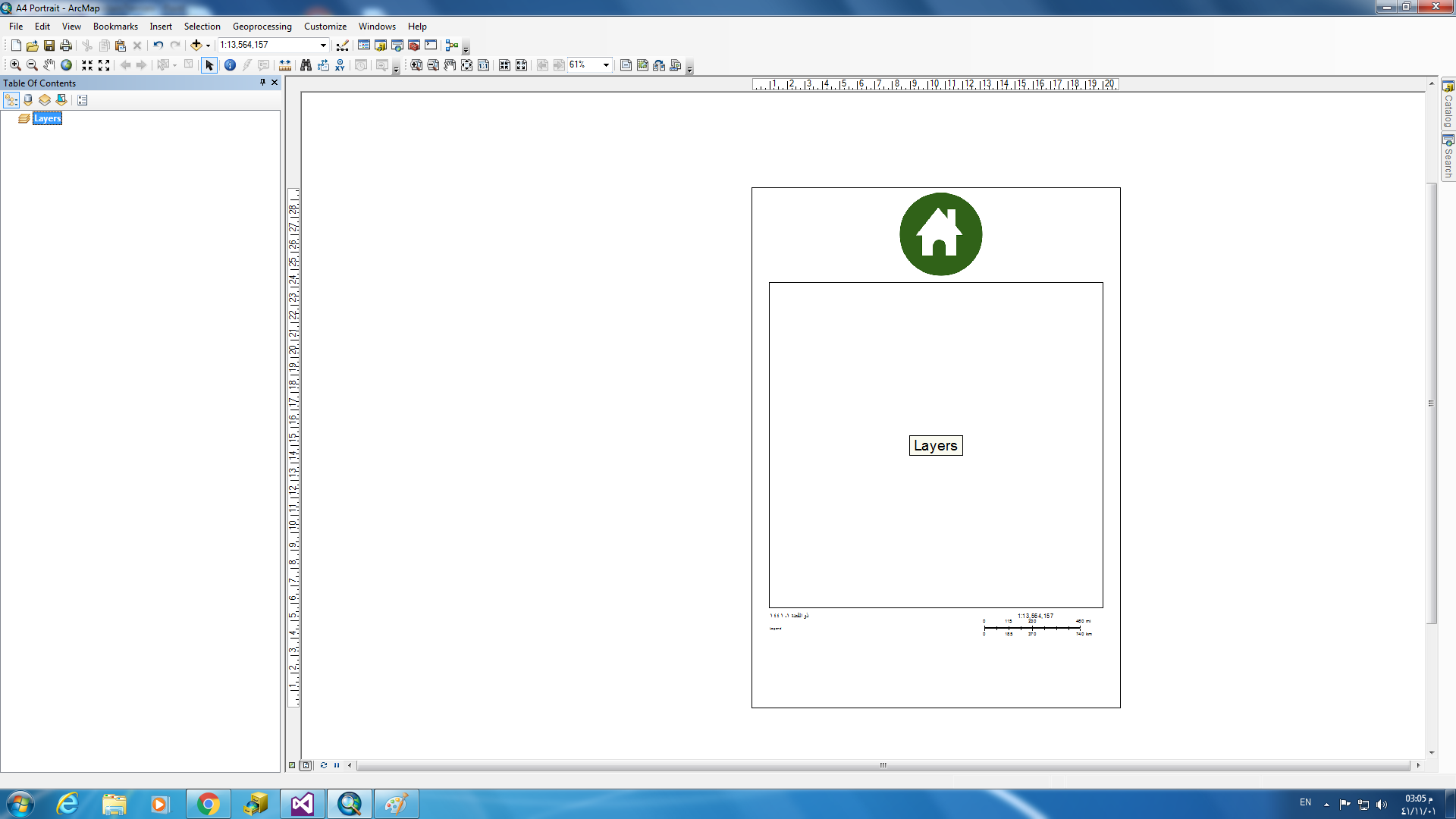Select the Zoom Out tool
This screenshot has height=819, width=1456.
click(32, 65)
